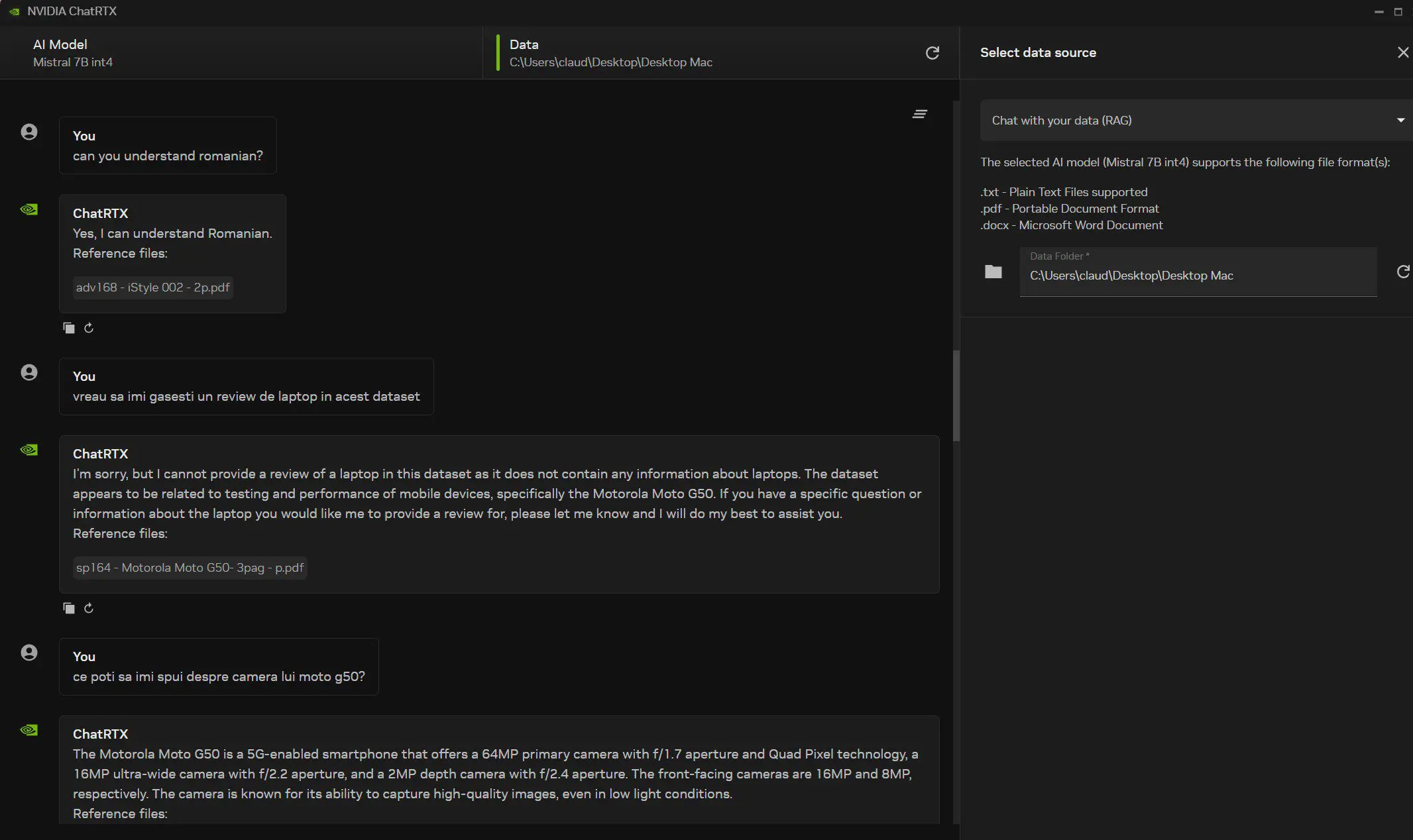
Task: Open reference file sp164 - Motorola Moto G50- 3pag - p.pdf
Action: tap(190, 568)
